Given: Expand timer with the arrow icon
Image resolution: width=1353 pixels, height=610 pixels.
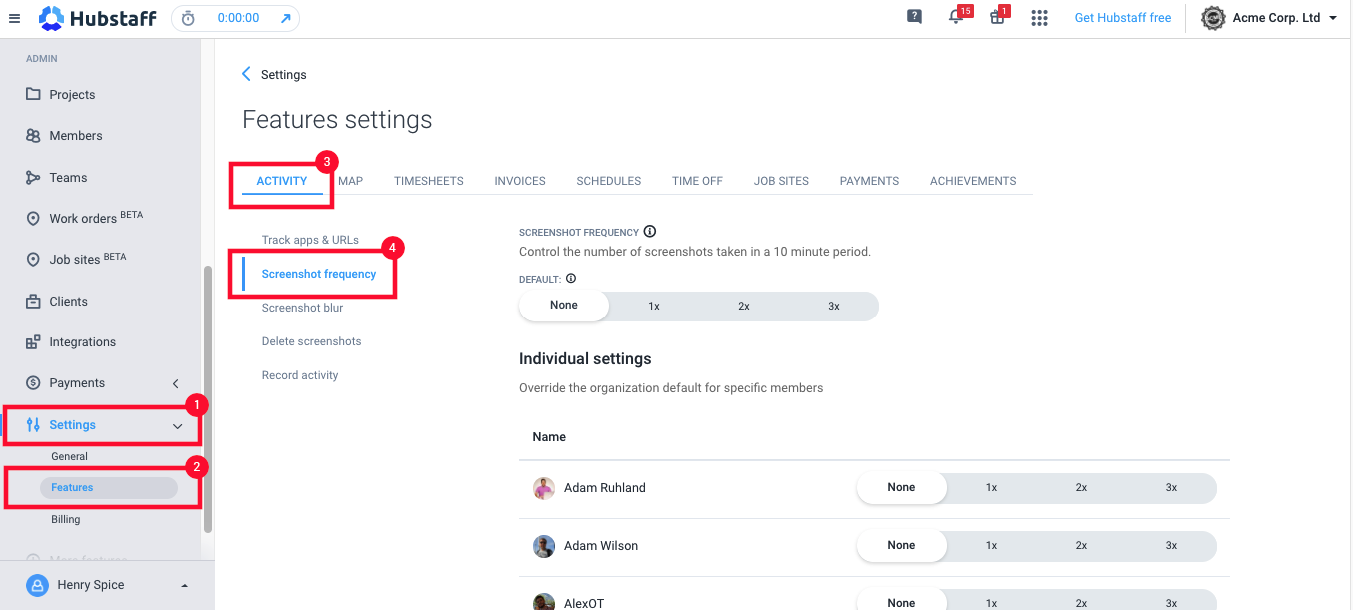Looking at the screenshot, I should 285,18.
